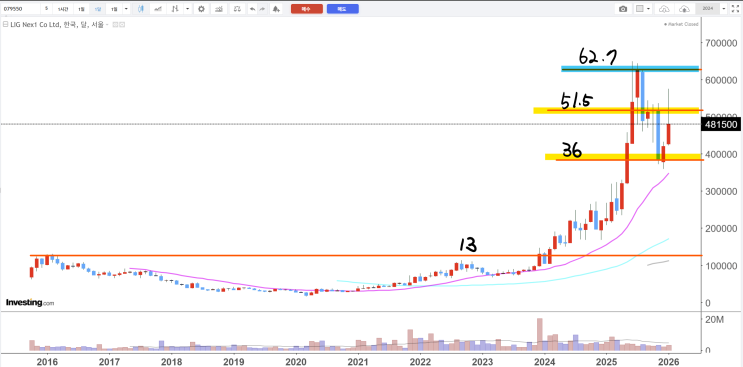
Task: Click the symbol input field 079550
Action: coord(20,9)
